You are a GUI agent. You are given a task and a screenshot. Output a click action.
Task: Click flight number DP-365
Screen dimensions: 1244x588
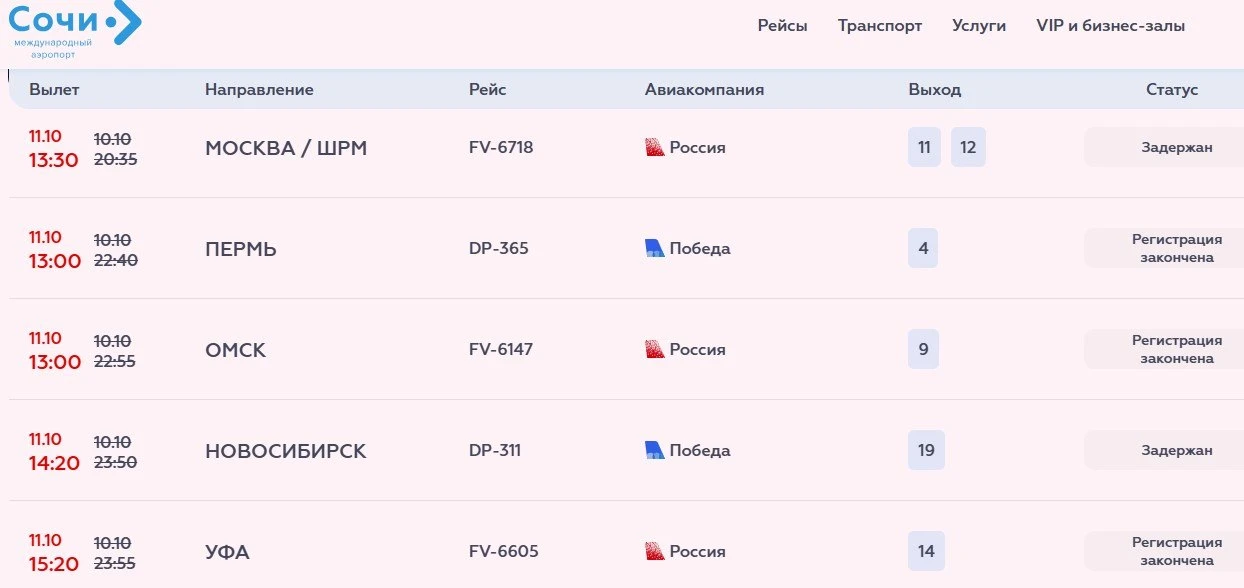pyautogui.click(x=498, y=249)
